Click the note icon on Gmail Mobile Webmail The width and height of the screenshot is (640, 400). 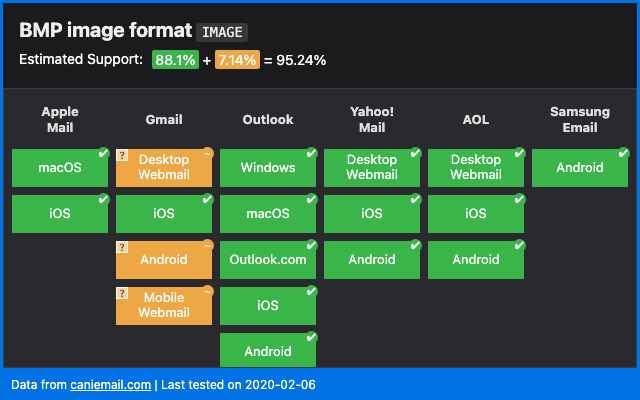122,293
